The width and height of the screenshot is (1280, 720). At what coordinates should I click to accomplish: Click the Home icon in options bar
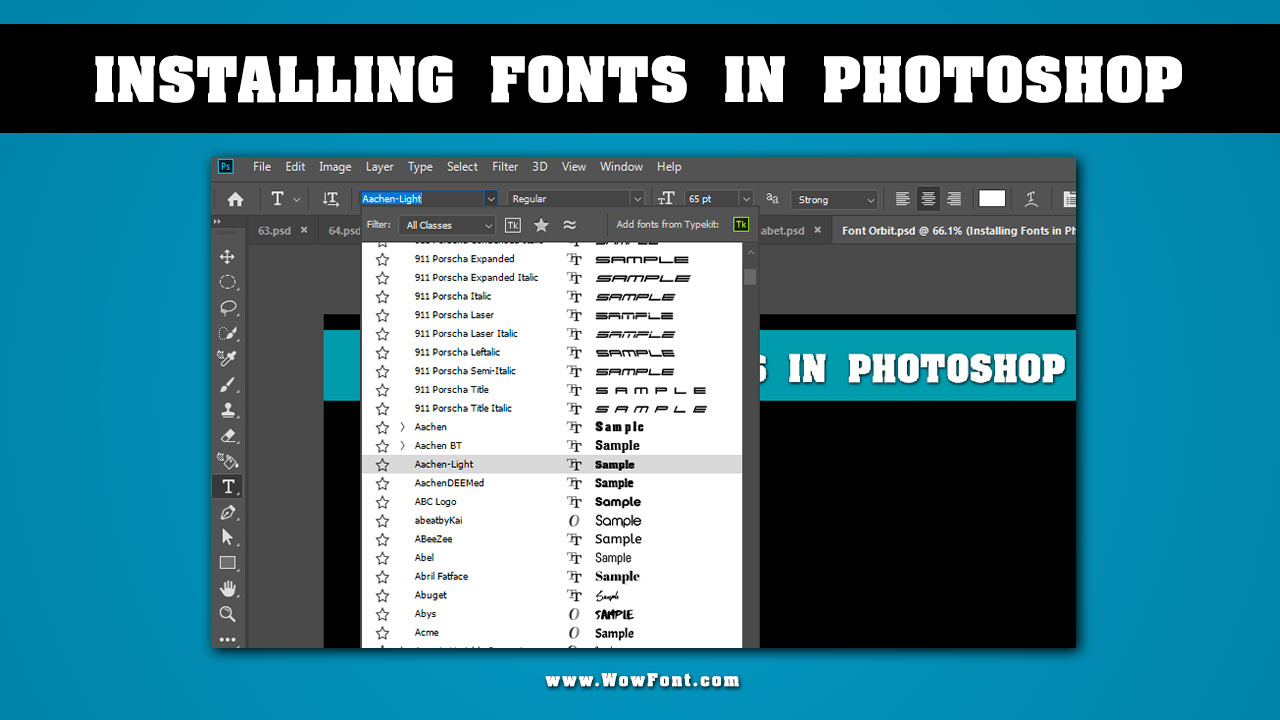point(235,199)
